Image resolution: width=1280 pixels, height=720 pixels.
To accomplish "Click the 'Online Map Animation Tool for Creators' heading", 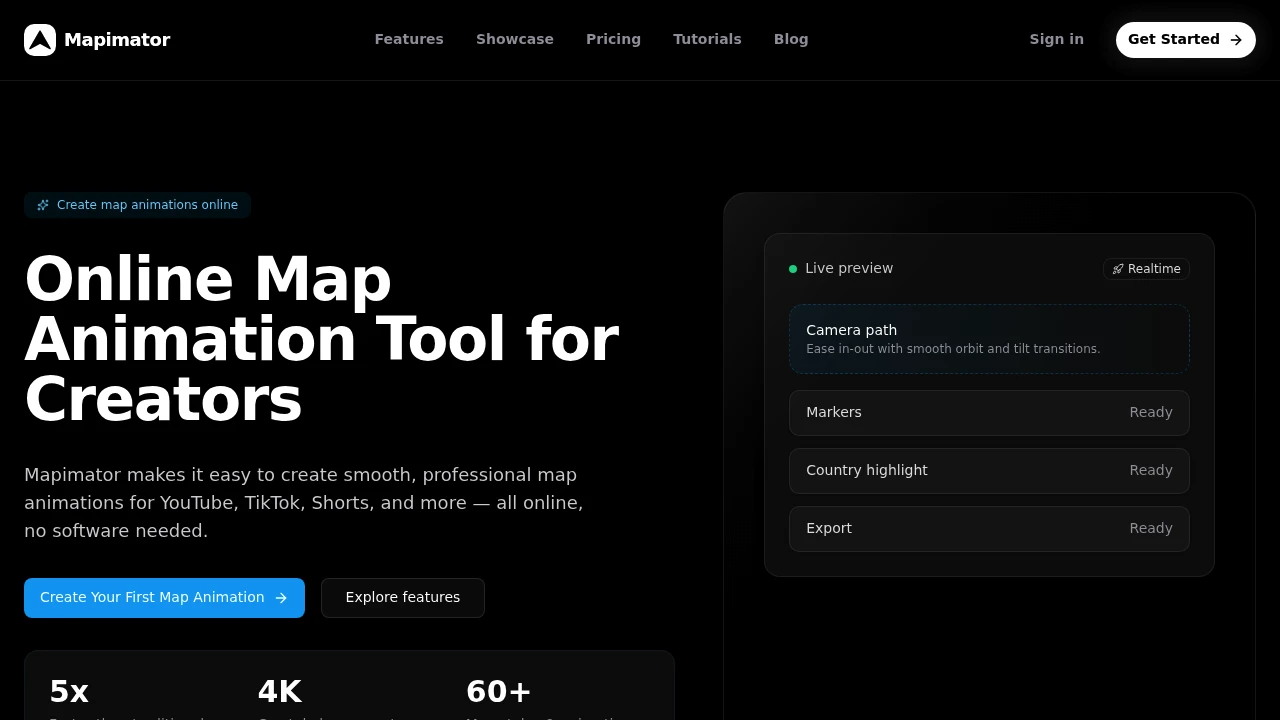I will (x=321, y=340).
